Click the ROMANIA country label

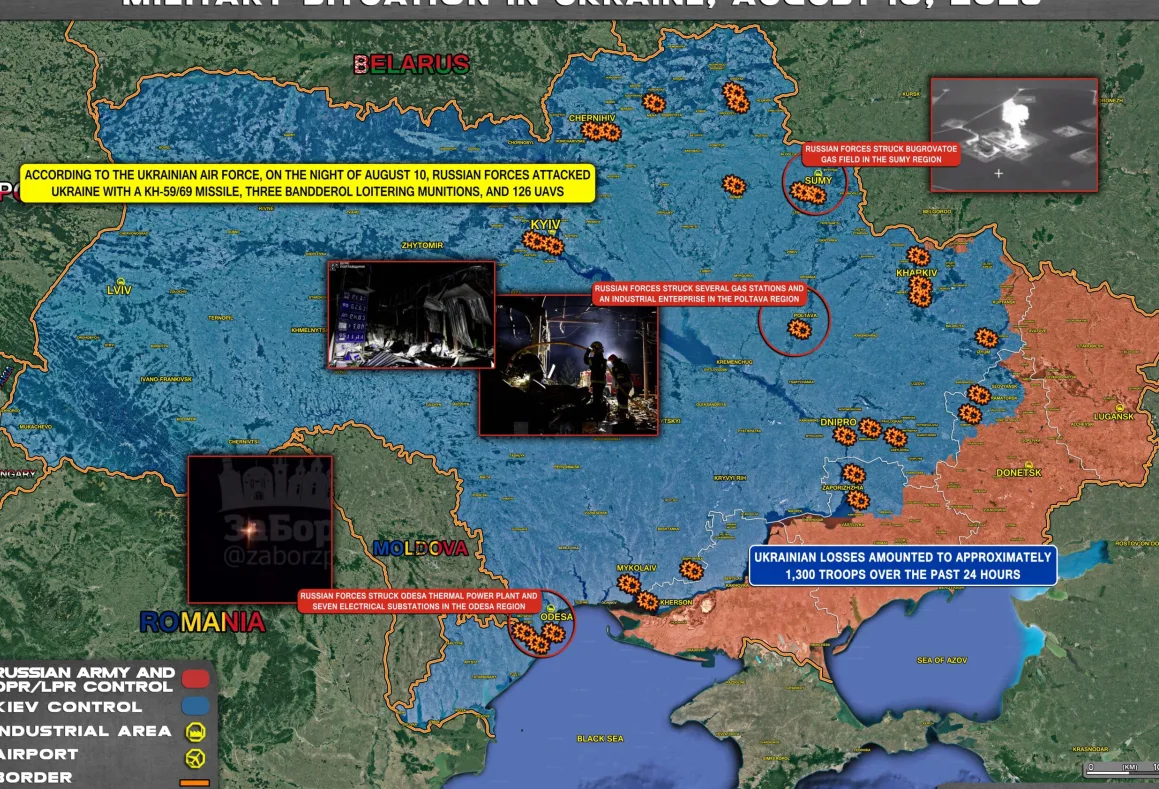[x=203, y=622]
